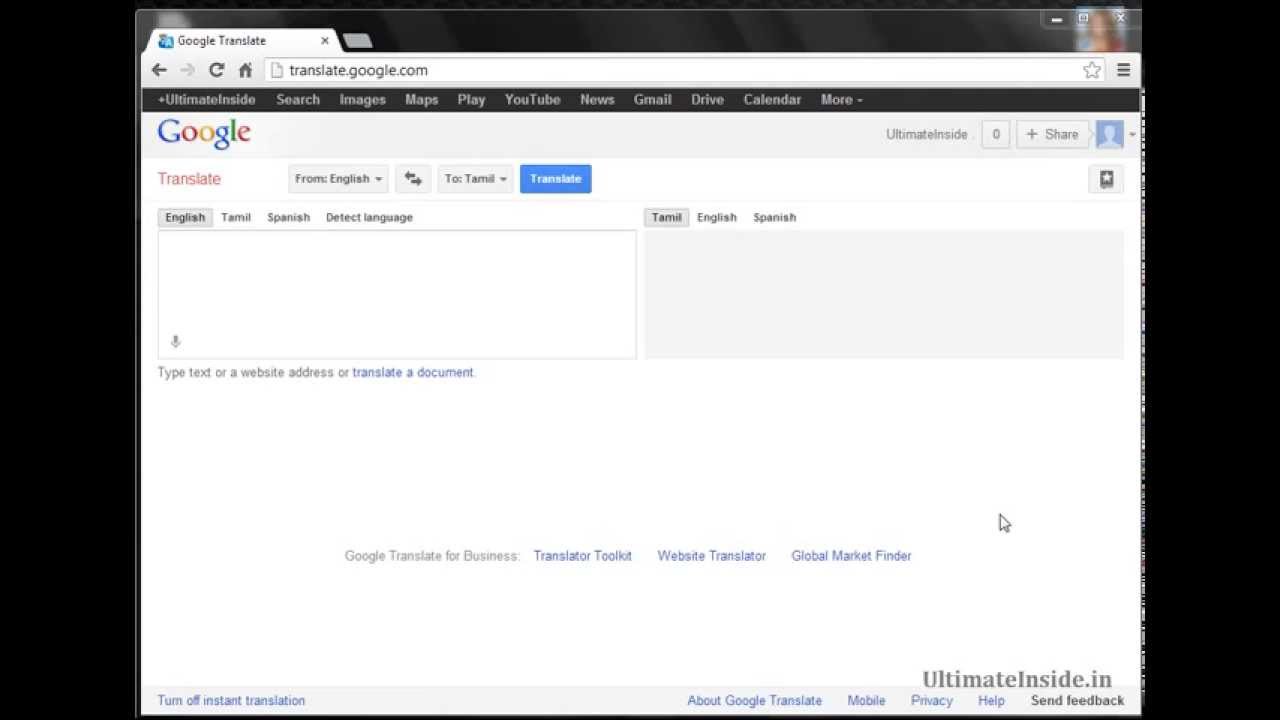Open the Chrome menu hamburger icon

coord(1123,70)
